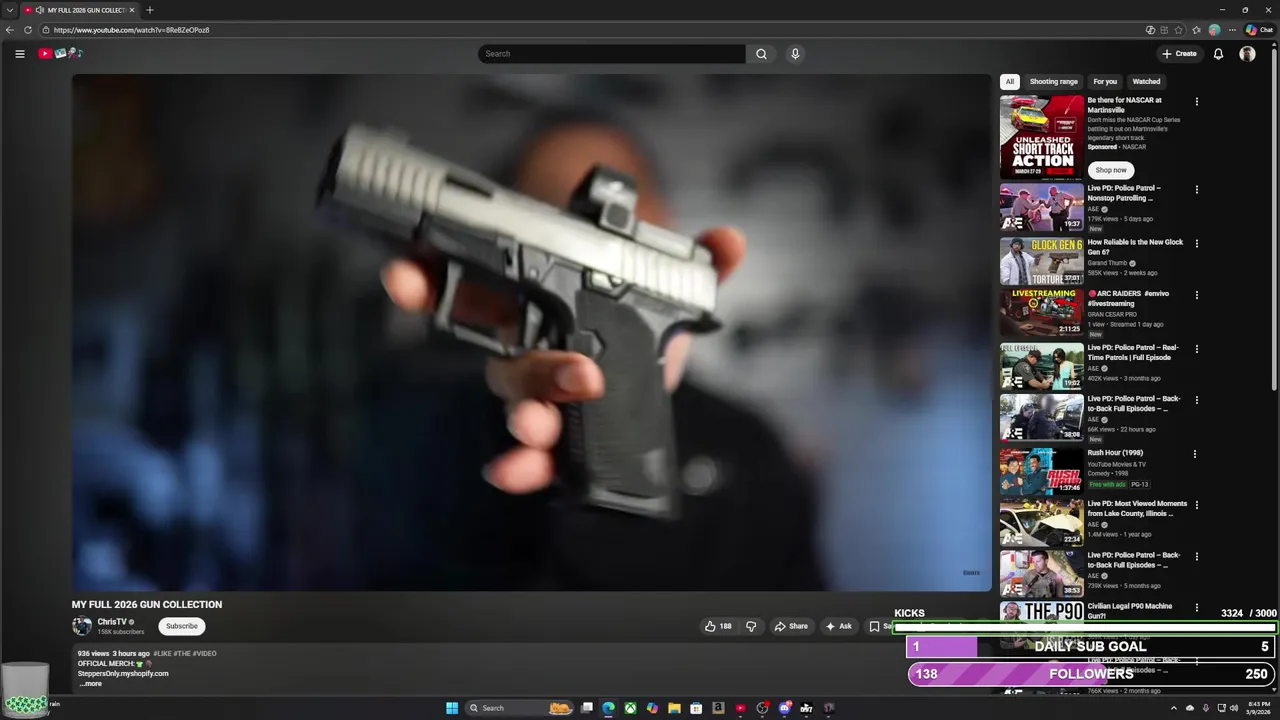Click the main video player
Image resolution: width=1280 pixels, height=720 pixels.
coord(531,333)
